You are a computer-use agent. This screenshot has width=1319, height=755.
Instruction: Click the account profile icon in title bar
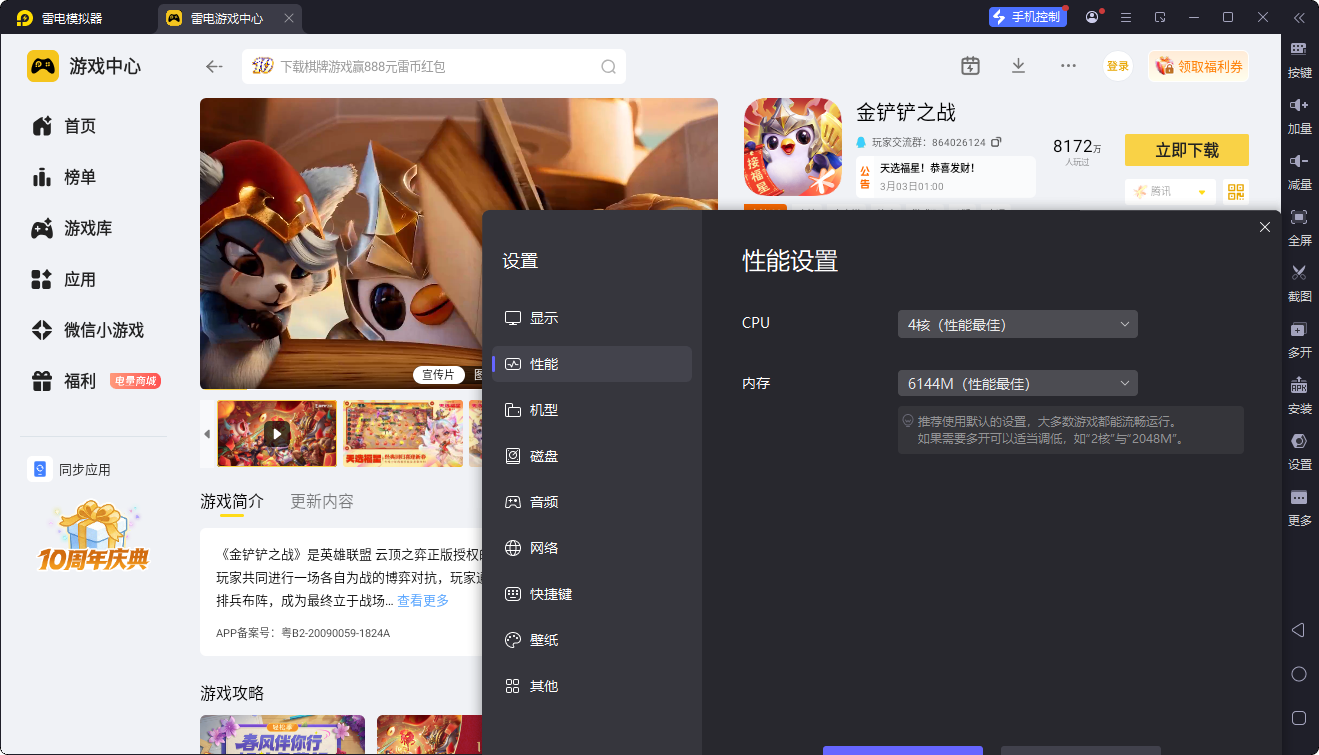point(1092,17)
